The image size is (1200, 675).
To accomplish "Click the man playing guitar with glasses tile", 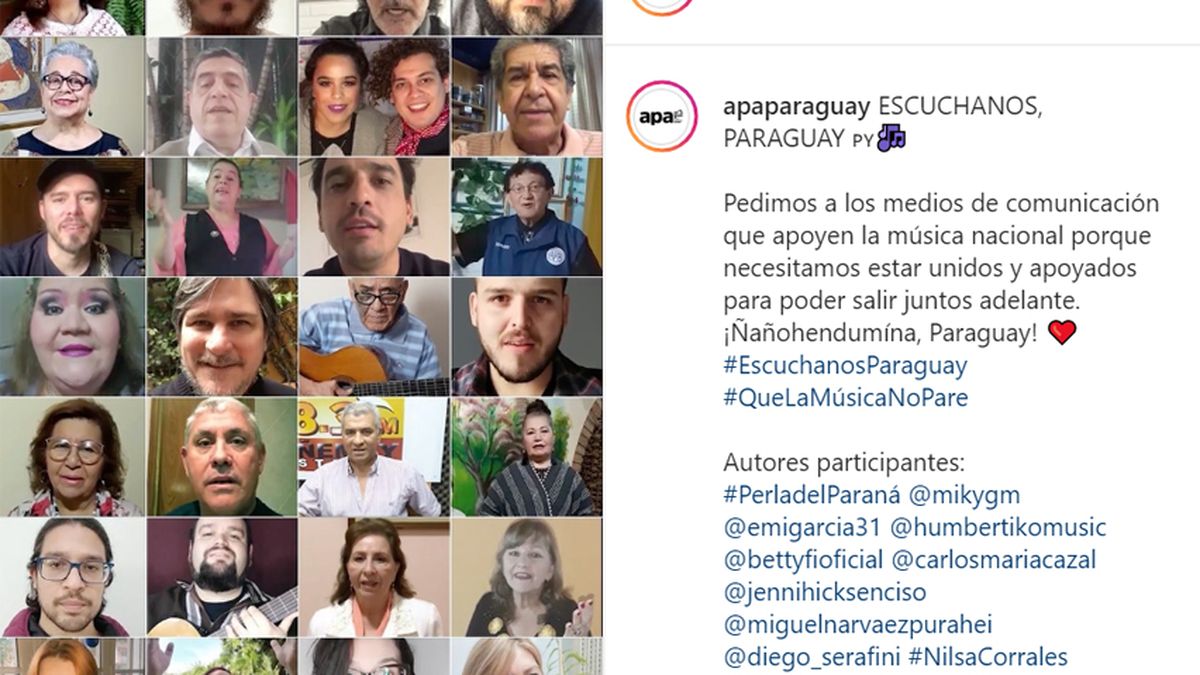I will (374, 336).
